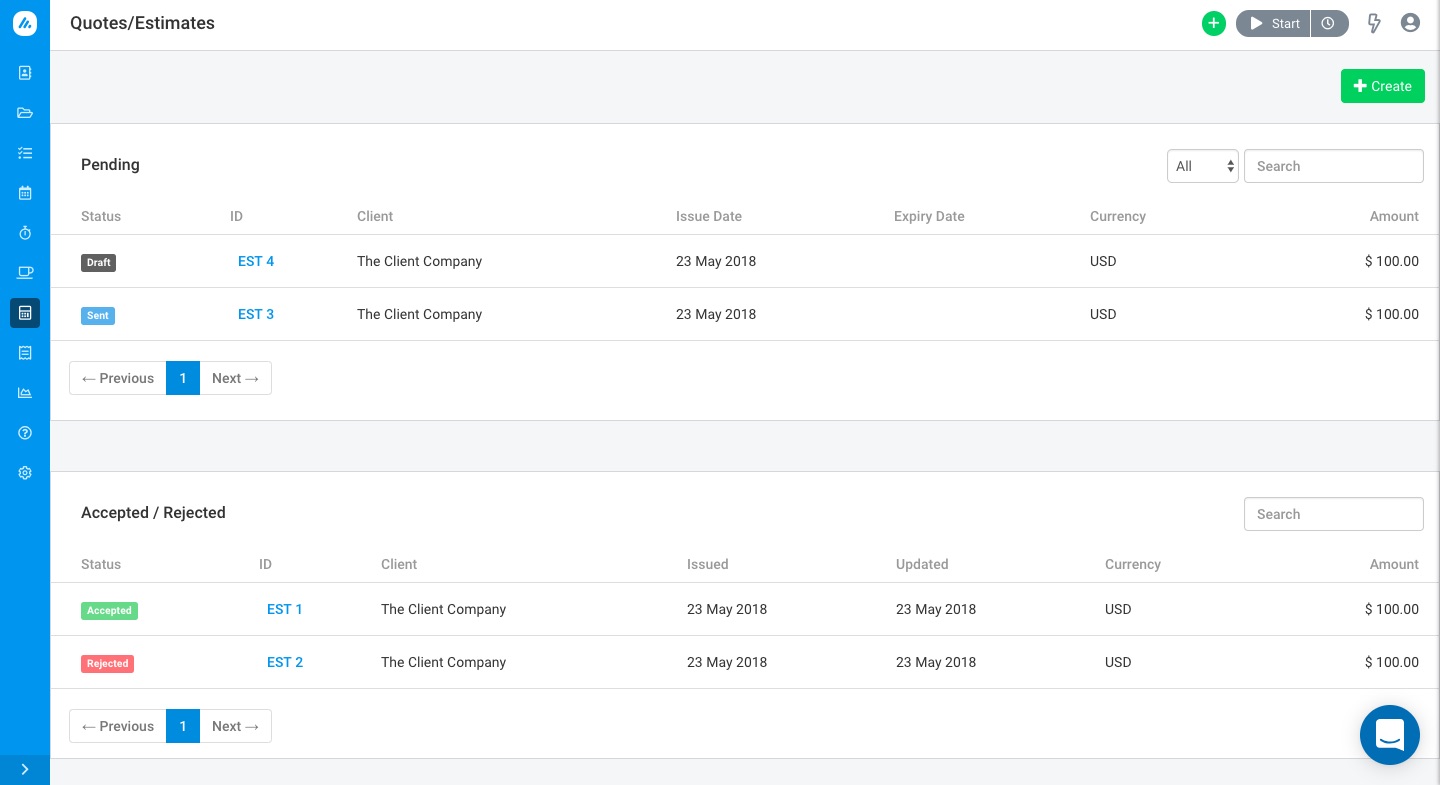Open the lightning bolt activity icon
The image size is (1440, 785).
[x=1374, y=24]
